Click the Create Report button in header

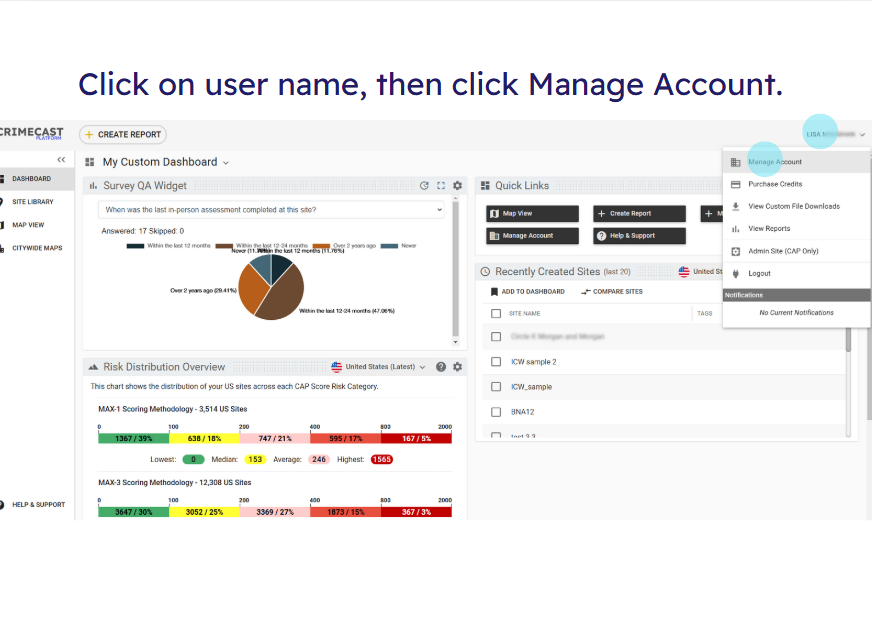pyautogui.click(x=123, y=134)
